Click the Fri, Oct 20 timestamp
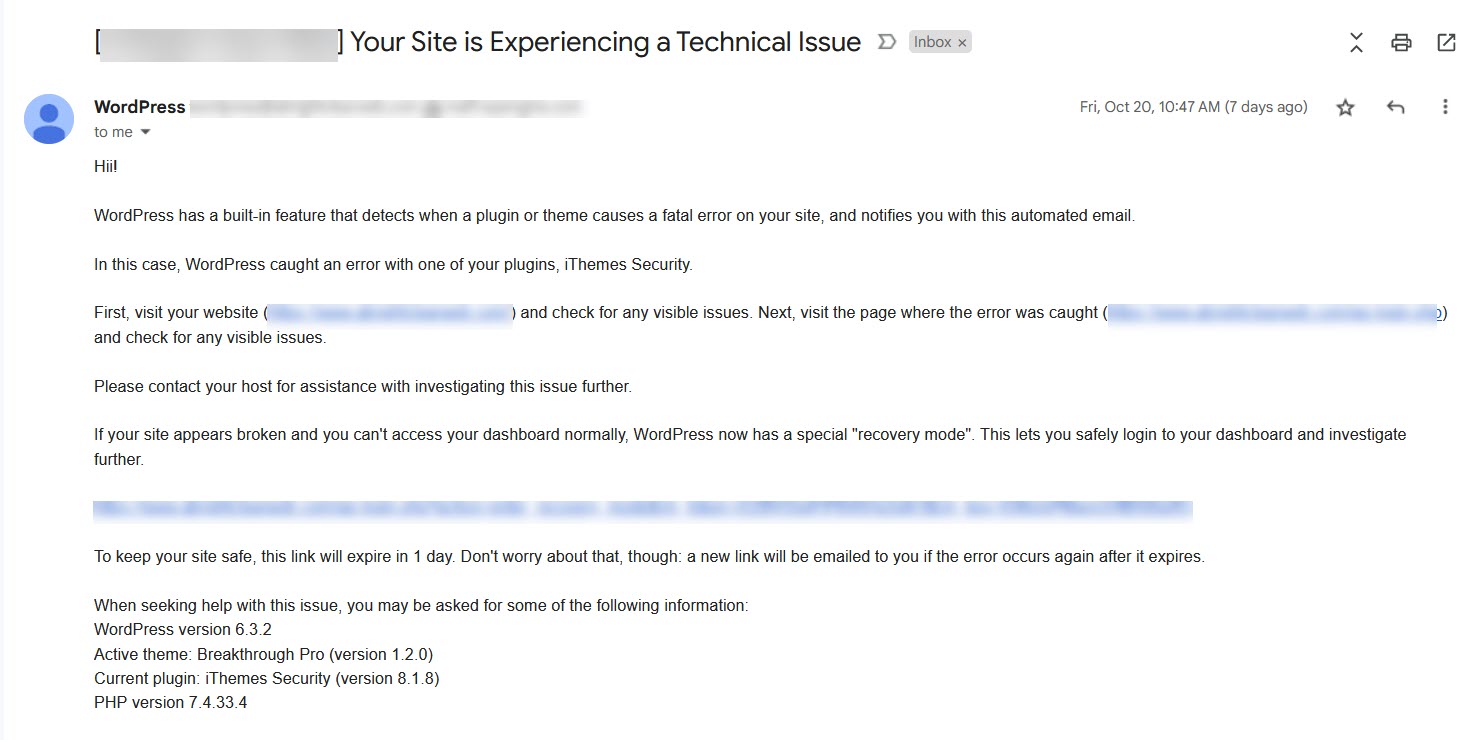 tap(1193, 107)
